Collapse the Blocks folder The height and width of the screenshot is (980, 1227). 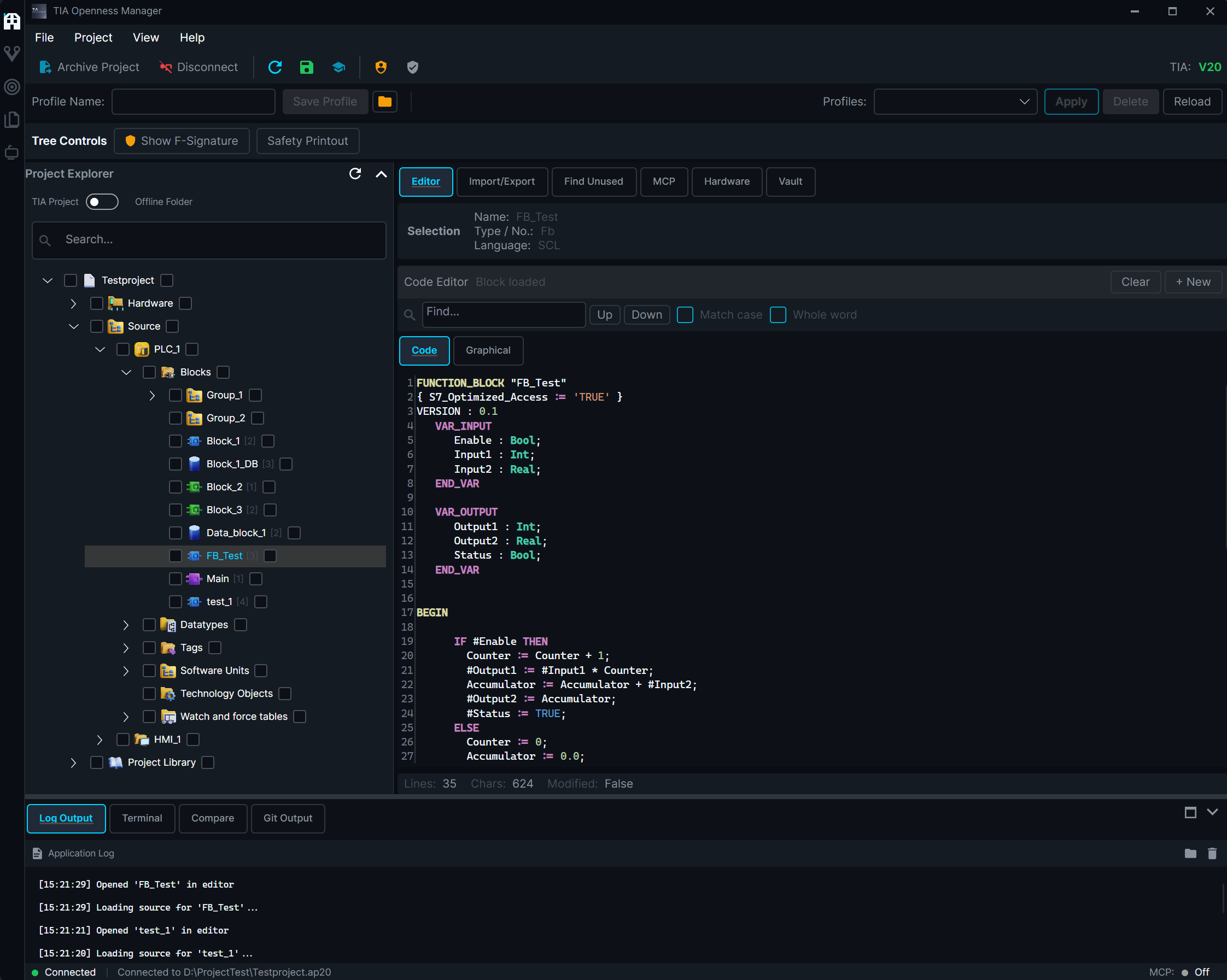(126, 372)
